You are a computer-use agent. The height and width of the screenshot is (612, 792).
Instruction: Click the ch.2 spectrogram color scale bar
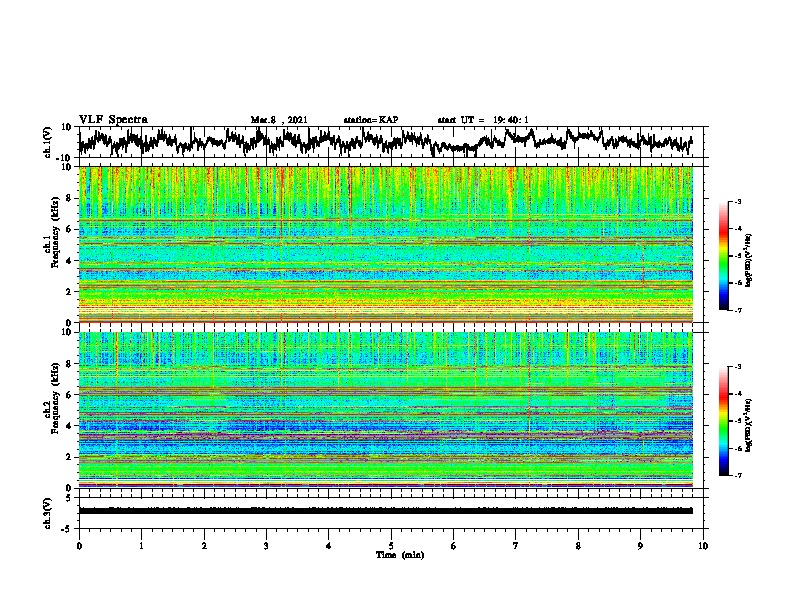coord(723,421)
